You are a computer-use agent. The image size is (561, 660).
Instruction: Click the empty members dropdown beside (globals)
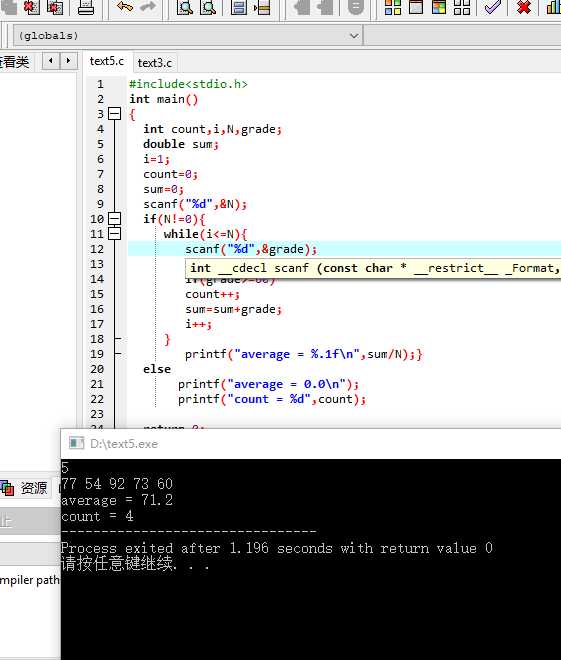tap(462, 36)
